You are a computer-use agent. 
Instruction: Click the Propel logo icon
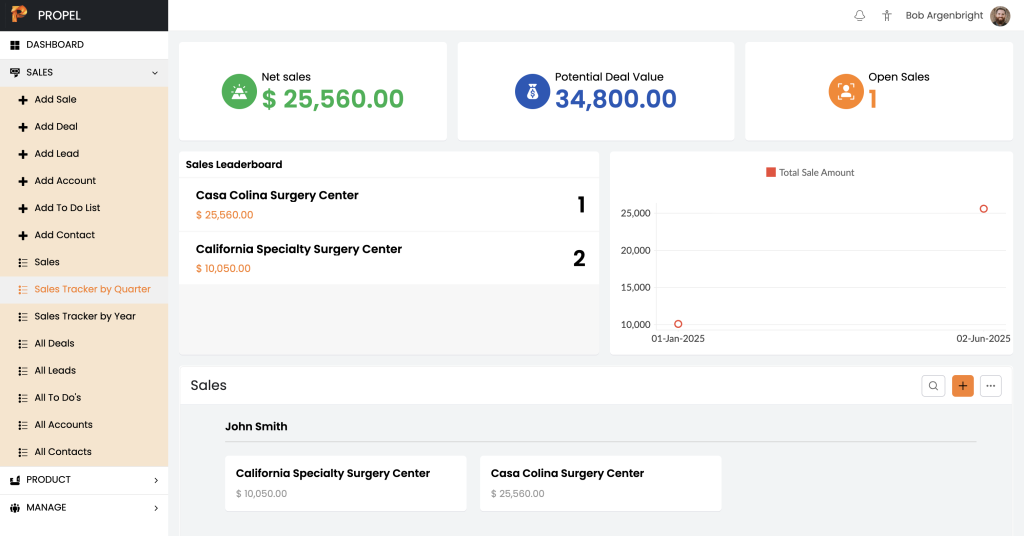pyautogui.click(x=19, y=15)
